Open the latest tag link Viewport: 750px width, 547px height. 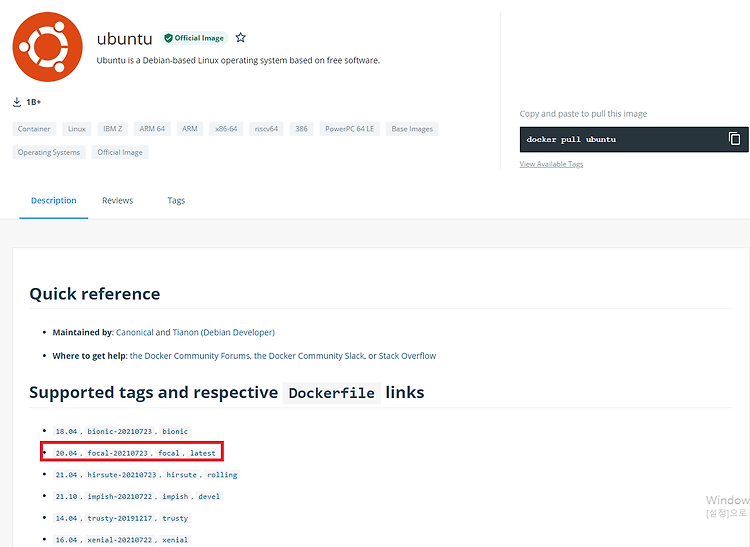(203, 453)
